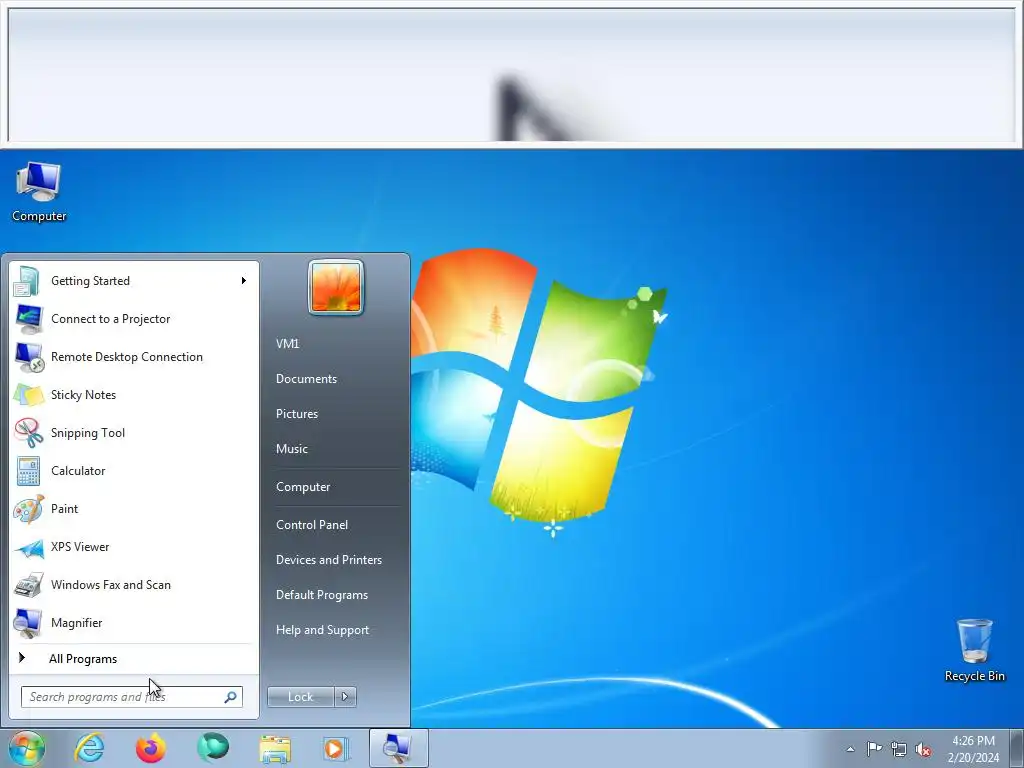The image size is (1024, 768).
Task: Launch Remote Desktop Connection
Action: tap(134, 357)
